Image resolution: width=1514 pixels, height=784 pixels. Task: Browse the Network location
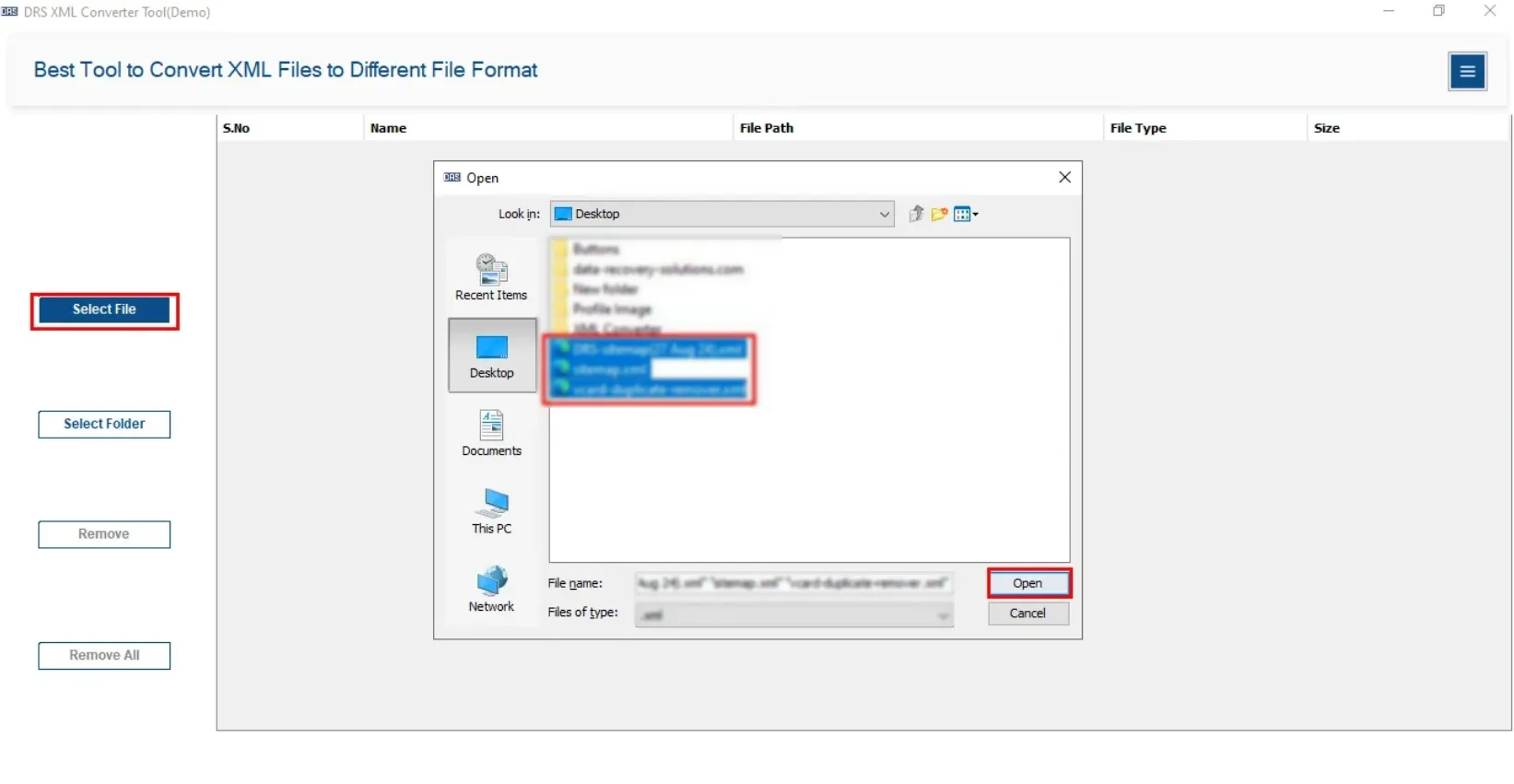491,590
